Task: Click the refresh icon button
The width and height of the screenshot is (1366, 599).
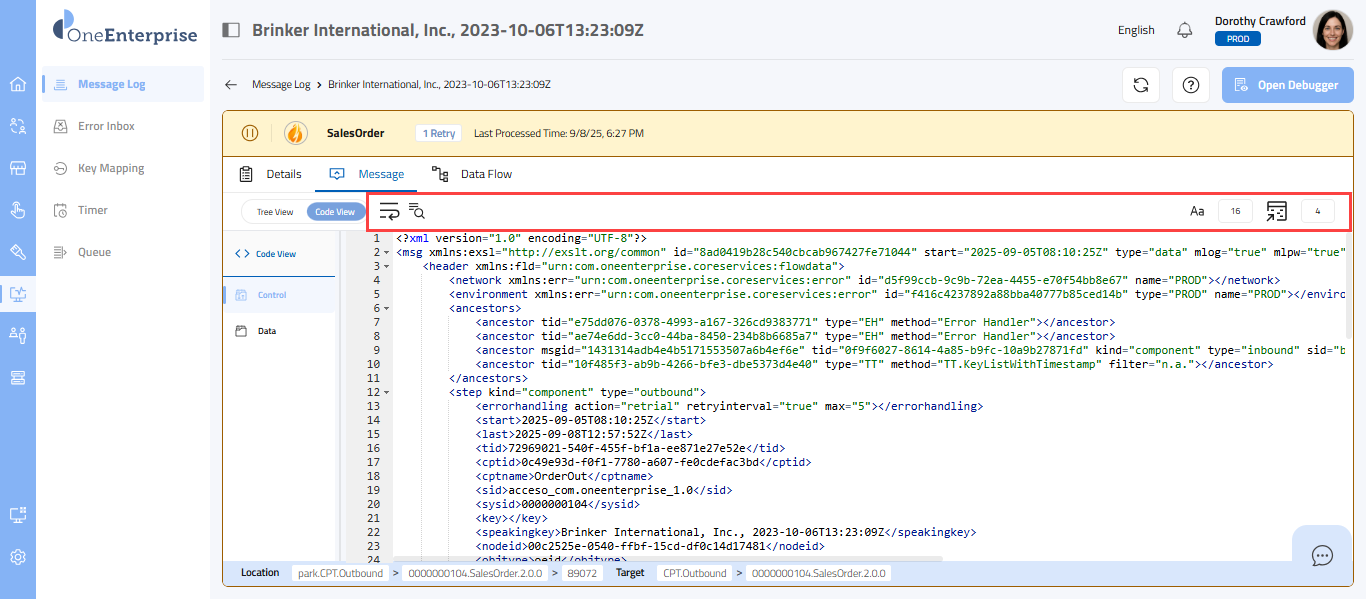Action: point(1140,85)
